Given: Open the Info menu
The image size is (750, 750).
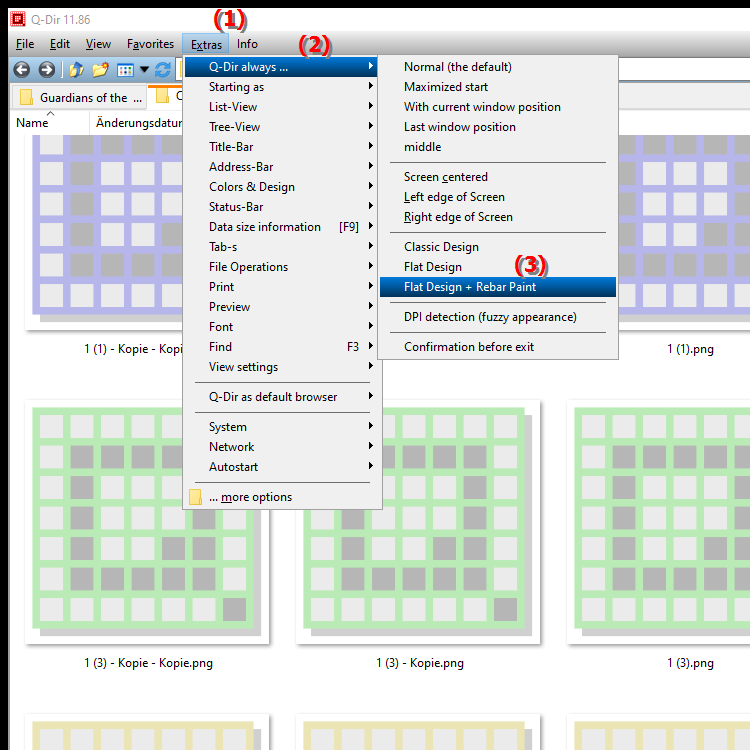Looking at the screenshot, I should (x=247, y=44).
